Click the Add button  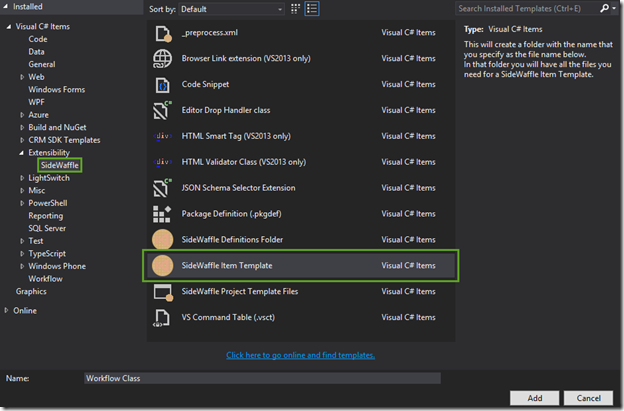coord(534,398)
